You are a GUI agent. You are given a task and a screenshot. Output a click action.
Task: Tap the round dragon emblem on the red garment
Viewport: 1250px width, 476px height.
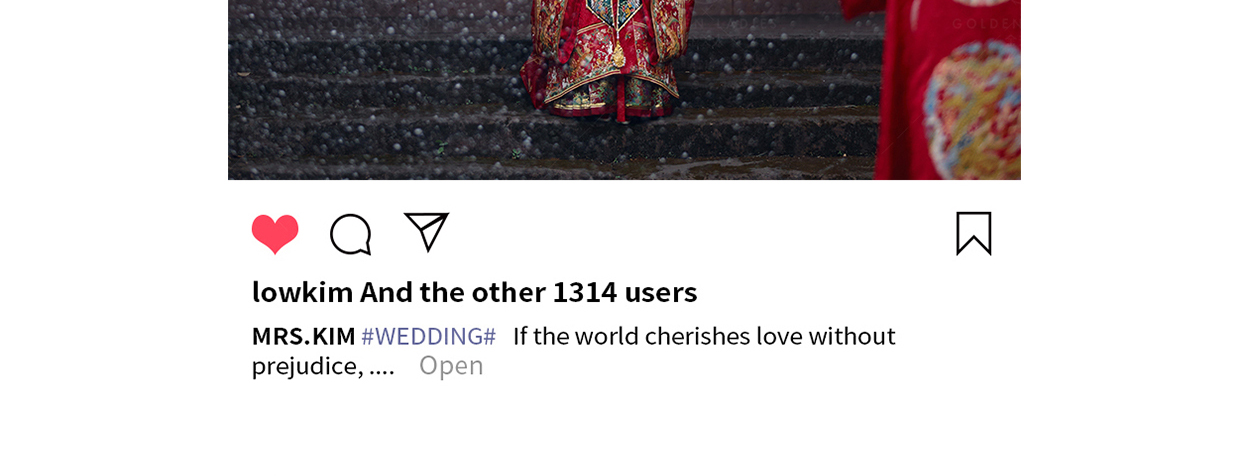(971, 108)
